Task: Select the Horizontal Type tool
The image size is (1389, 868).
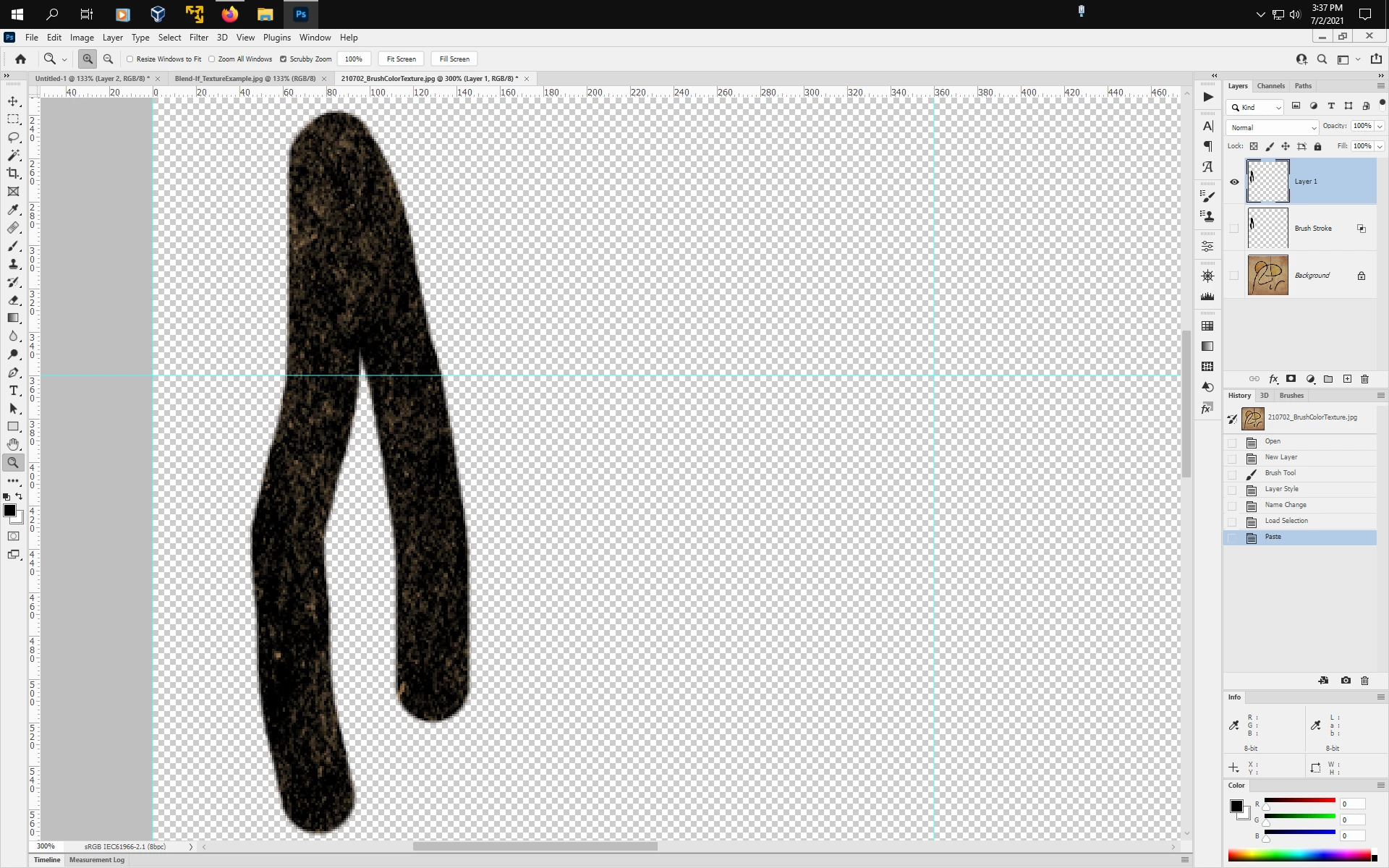Action: tap(13, 391)
